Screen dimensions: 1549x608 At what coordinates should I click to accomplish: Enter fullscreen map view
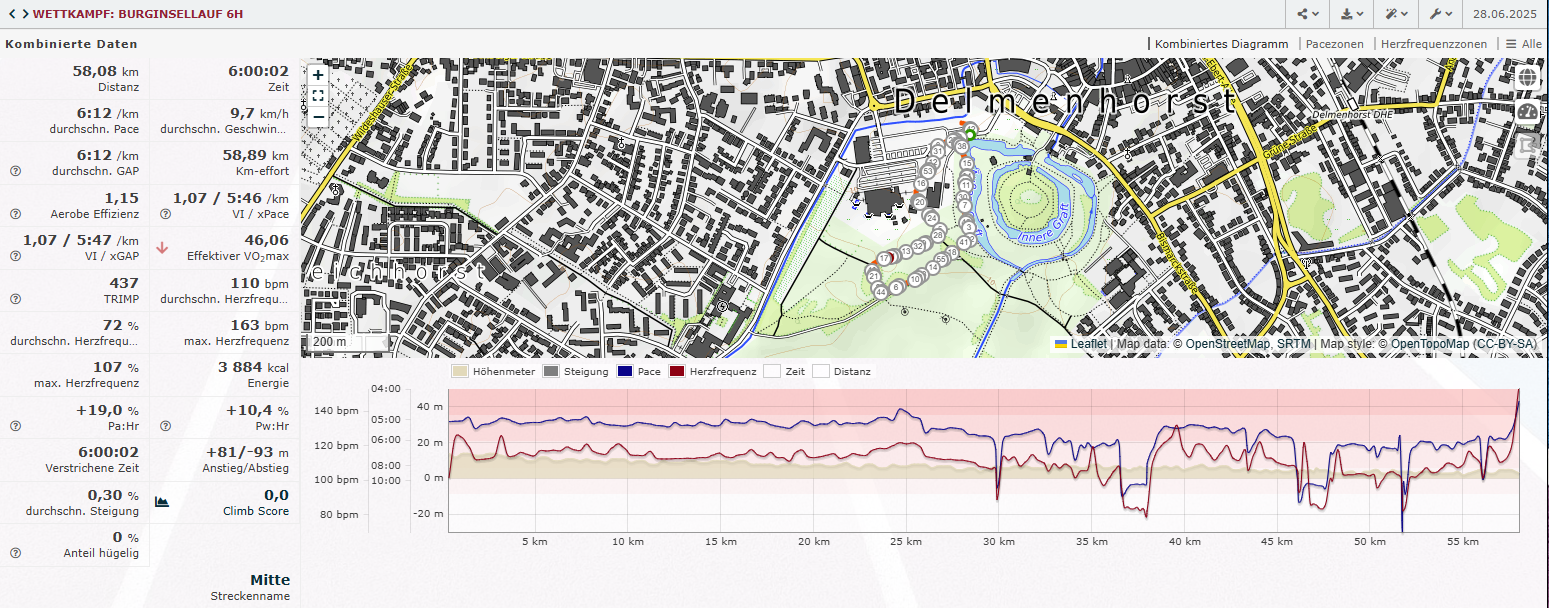click(317, 96)
